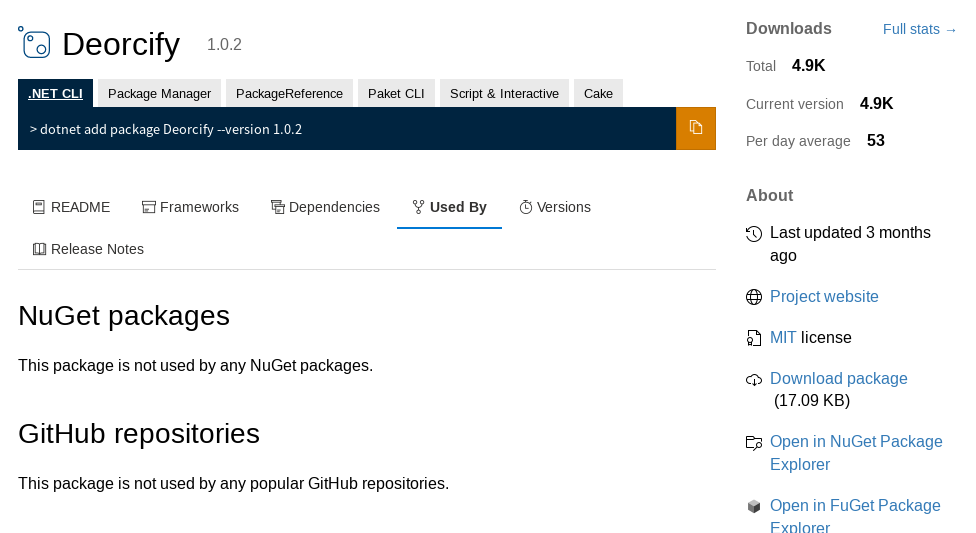Open the Release Notes section
Viewport: 976px width, 533px height.
tap(88, 249)
